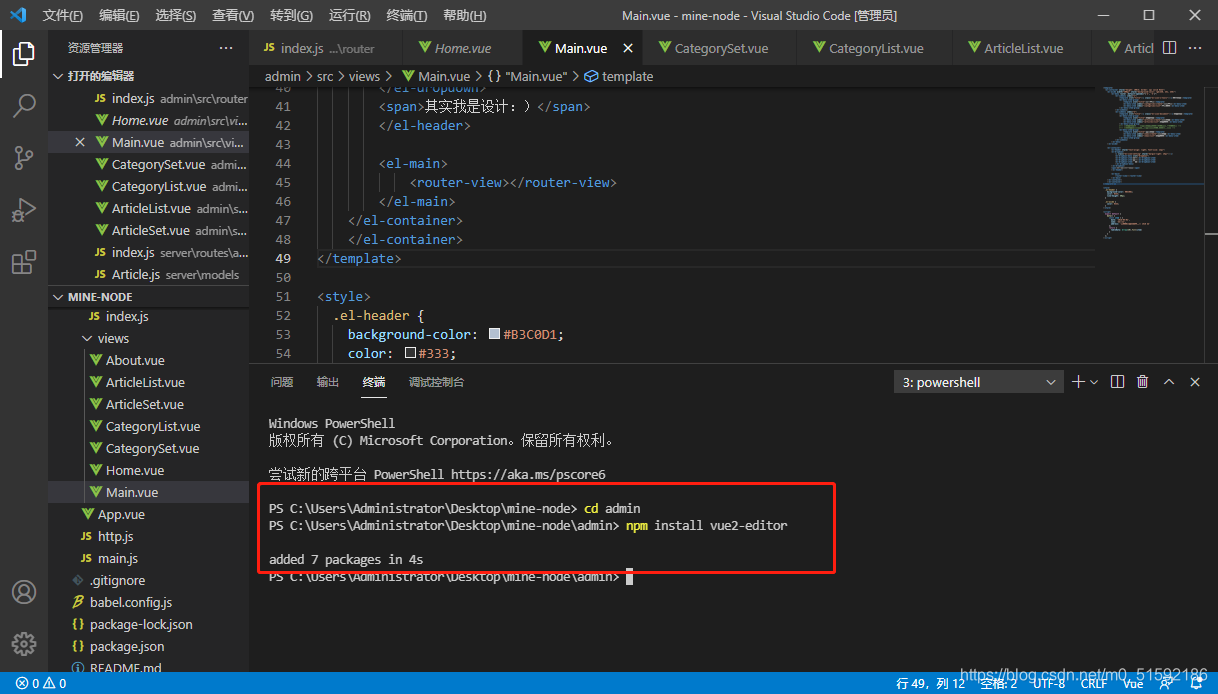This screenshot has height=694, width=1218.
Task: Close the terminal panel
Action: pyautogui.click(x=1195, y=382)
